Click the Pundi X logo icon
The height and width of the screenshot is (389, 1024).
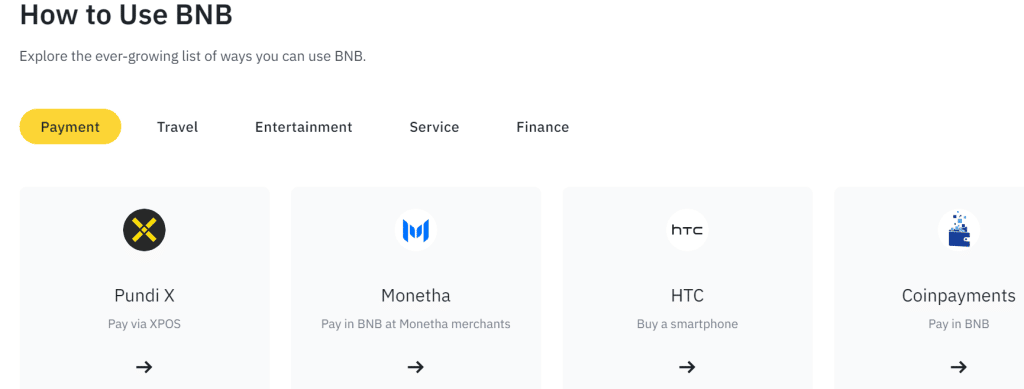[x=144, y=230]
